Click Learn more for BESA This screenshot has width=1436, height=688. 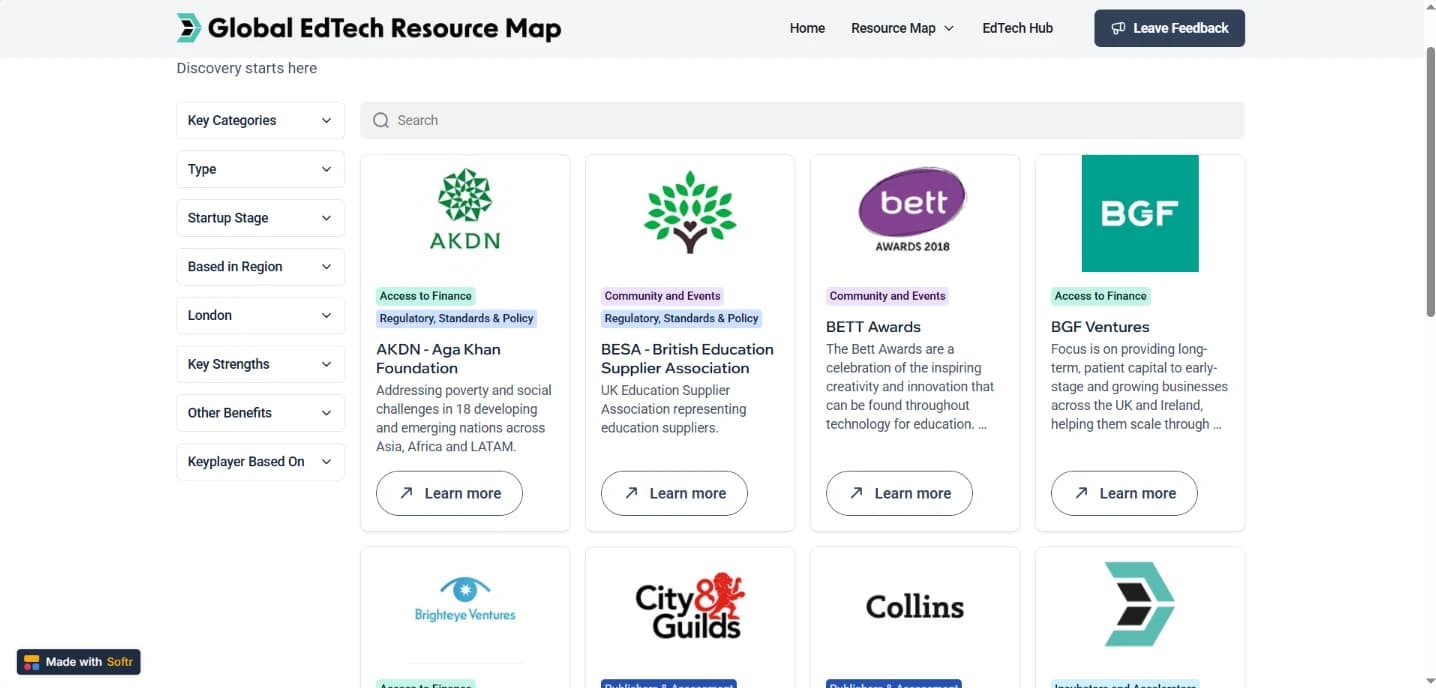click(674, 493)
